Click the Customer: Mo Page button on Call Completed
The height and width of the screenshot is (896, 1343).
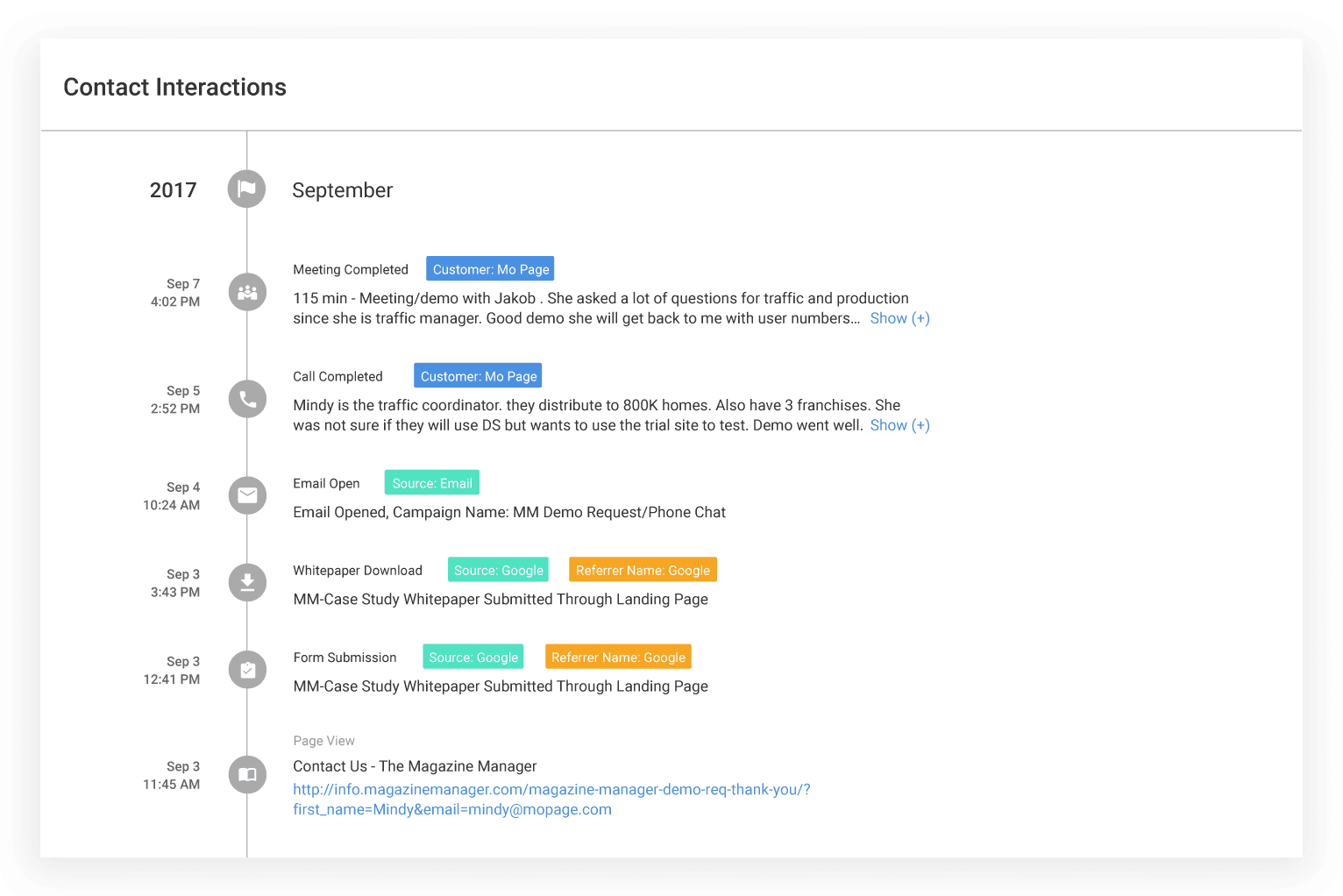(478, 375)
